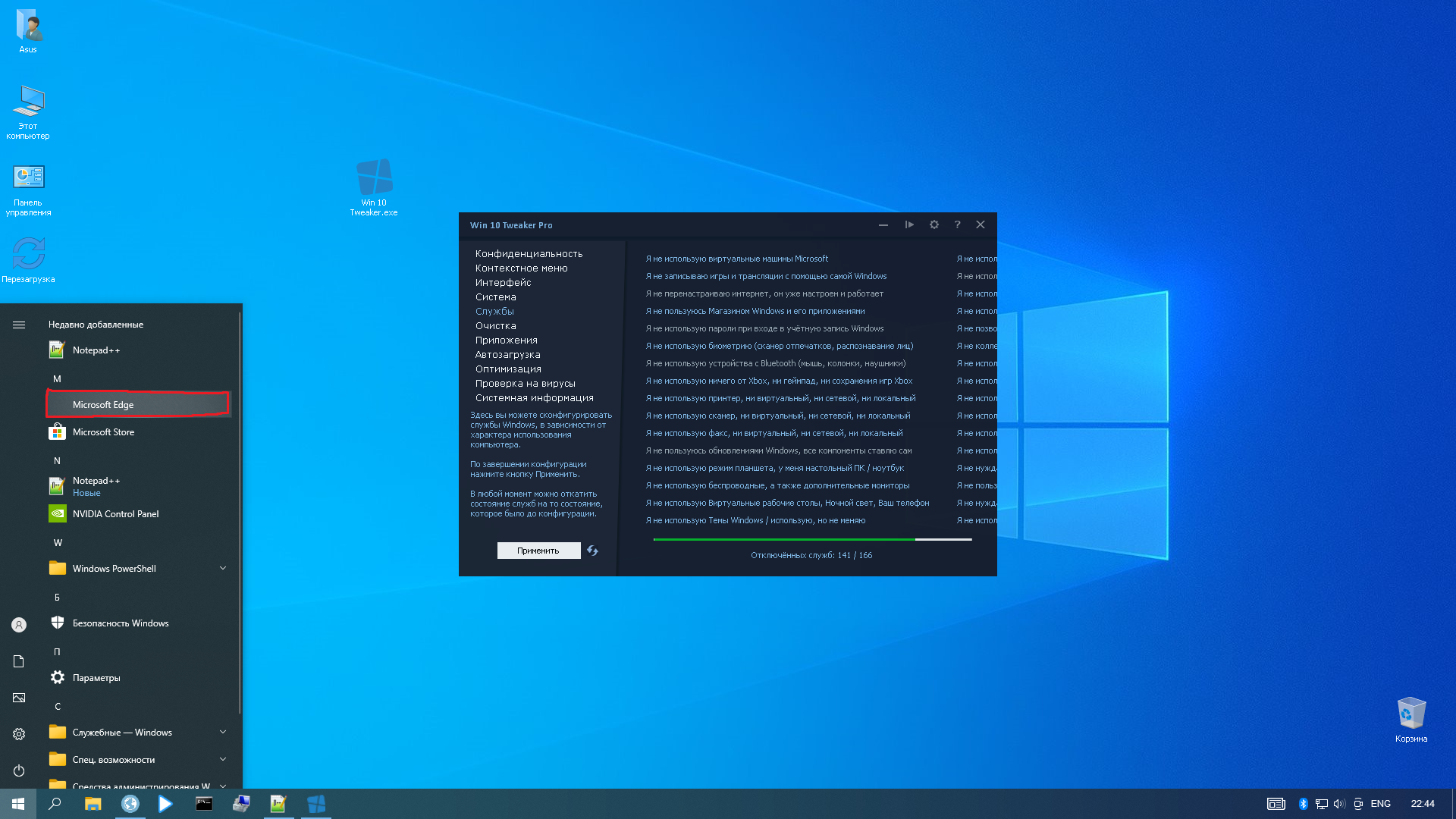Open Notepad++ under Недавно добавленные
Image resolution: width=1456 pixels, height=819 pixels.
coord(140,350)
